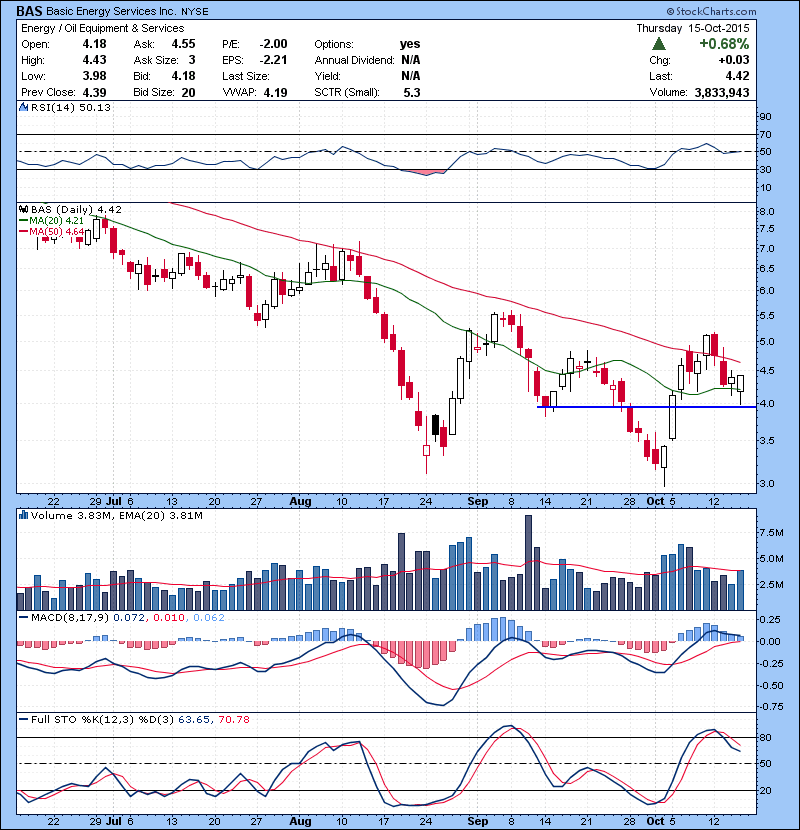The height and width of the screenshot is (830, 800).
Task: Click the green up-arrow change indicator
Action: click(x=659, y=44)
